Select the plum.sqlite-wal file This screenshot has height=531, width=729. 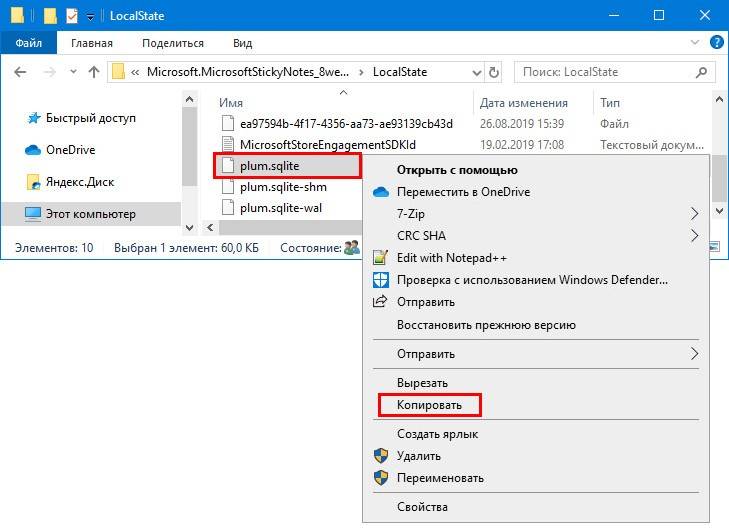(x=281, y=208)
